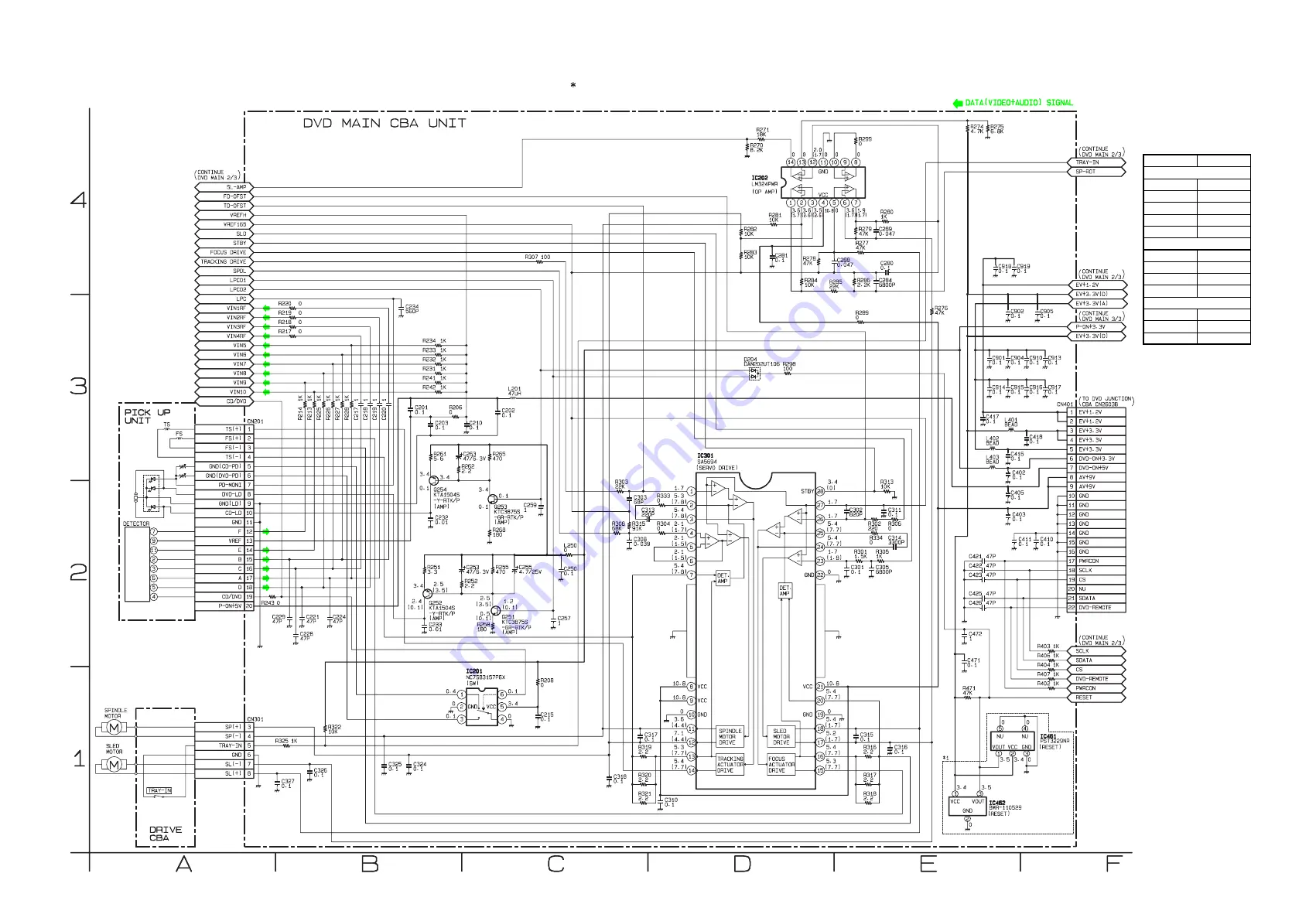Click the CN201 connector label
Viewport: 1316px width, 921px height.
(x=255, y=421)
